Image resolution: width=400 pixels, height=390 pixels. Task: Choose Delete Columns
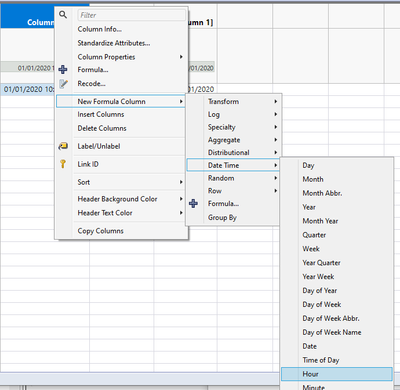coord(102,128)
